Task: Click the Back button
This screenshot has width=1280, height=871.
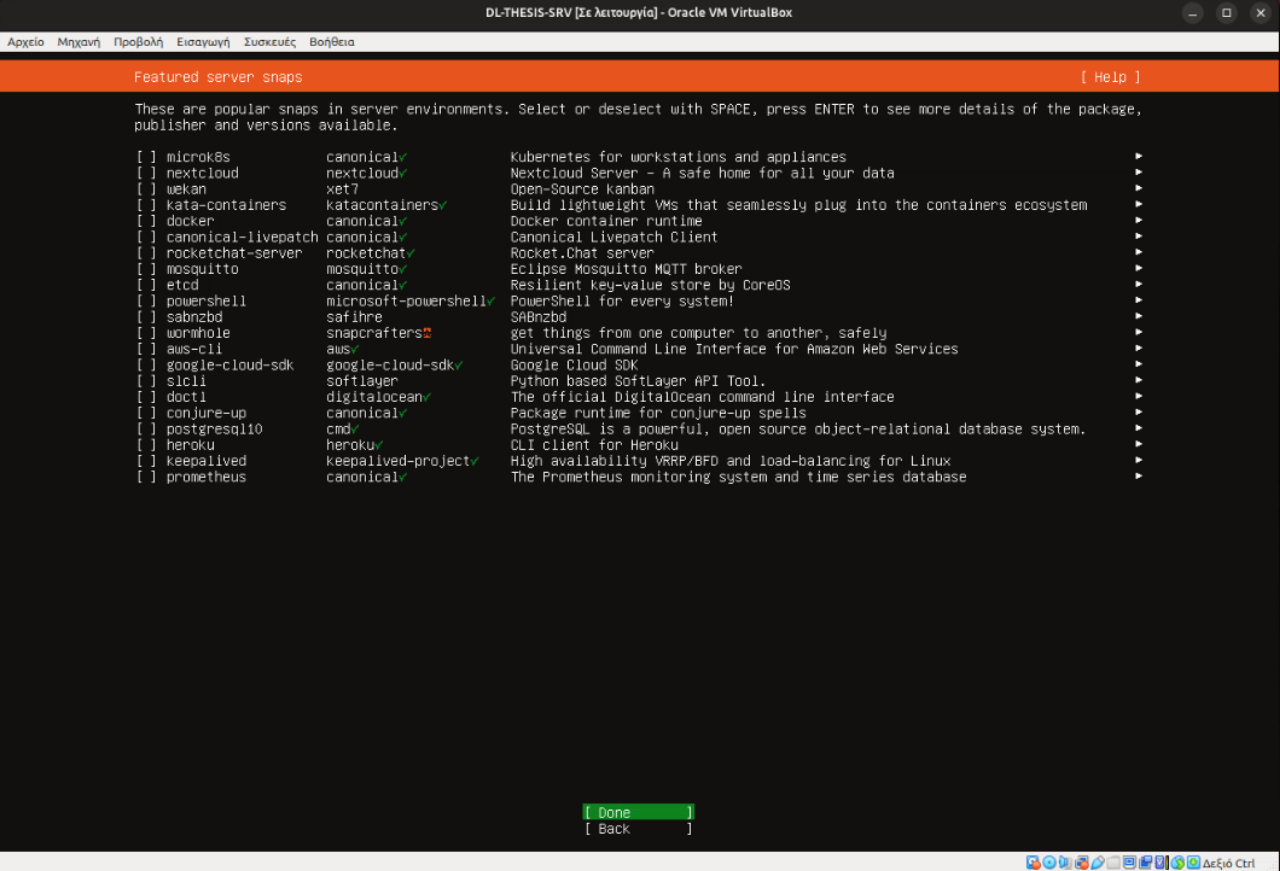Action: (x=638, y=829)
